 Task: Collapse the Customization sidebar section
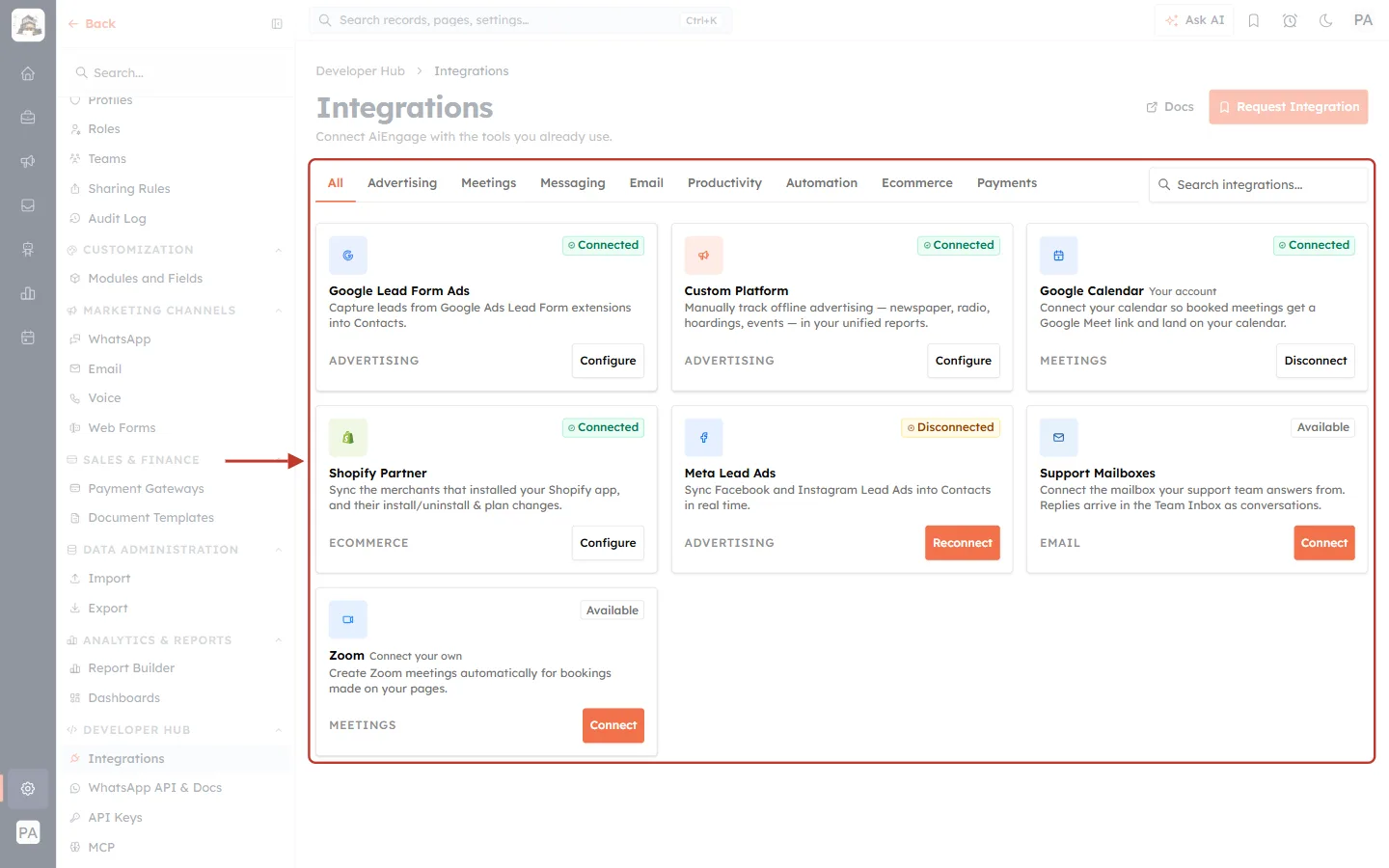(279, 250)
